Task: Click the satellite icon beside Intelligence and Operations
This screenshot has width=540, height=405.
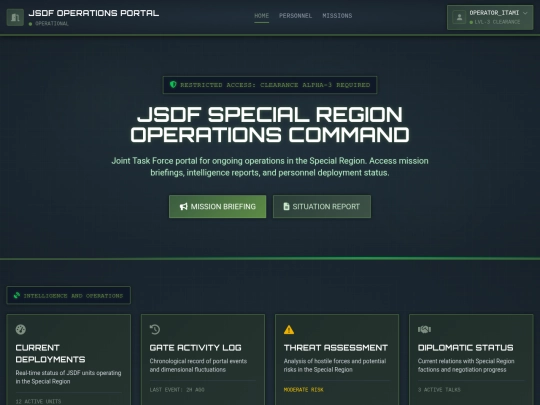Action: click(x=17, y=295)
